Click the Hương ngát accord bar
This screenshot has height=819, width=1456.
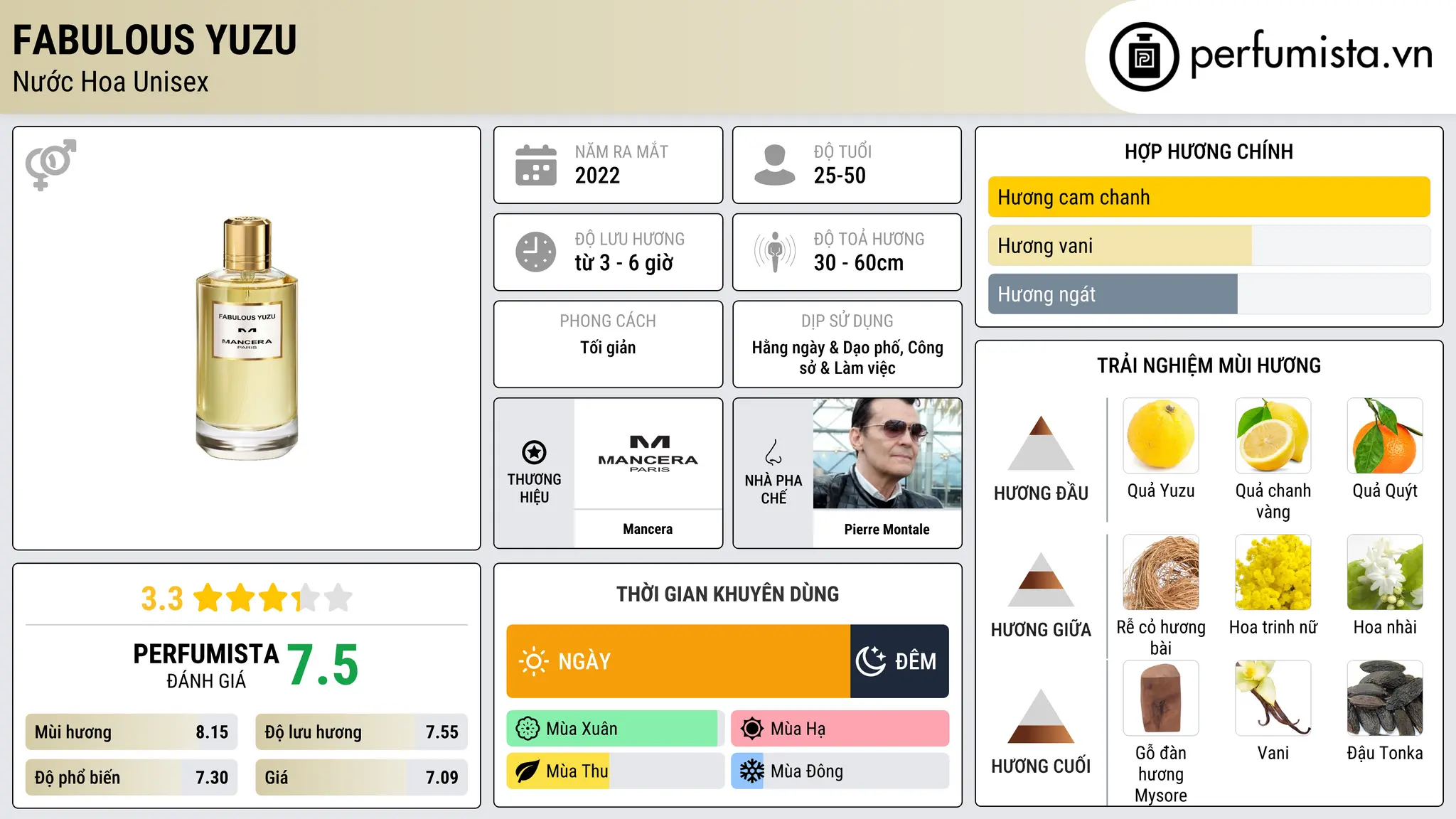[1209, 294]
